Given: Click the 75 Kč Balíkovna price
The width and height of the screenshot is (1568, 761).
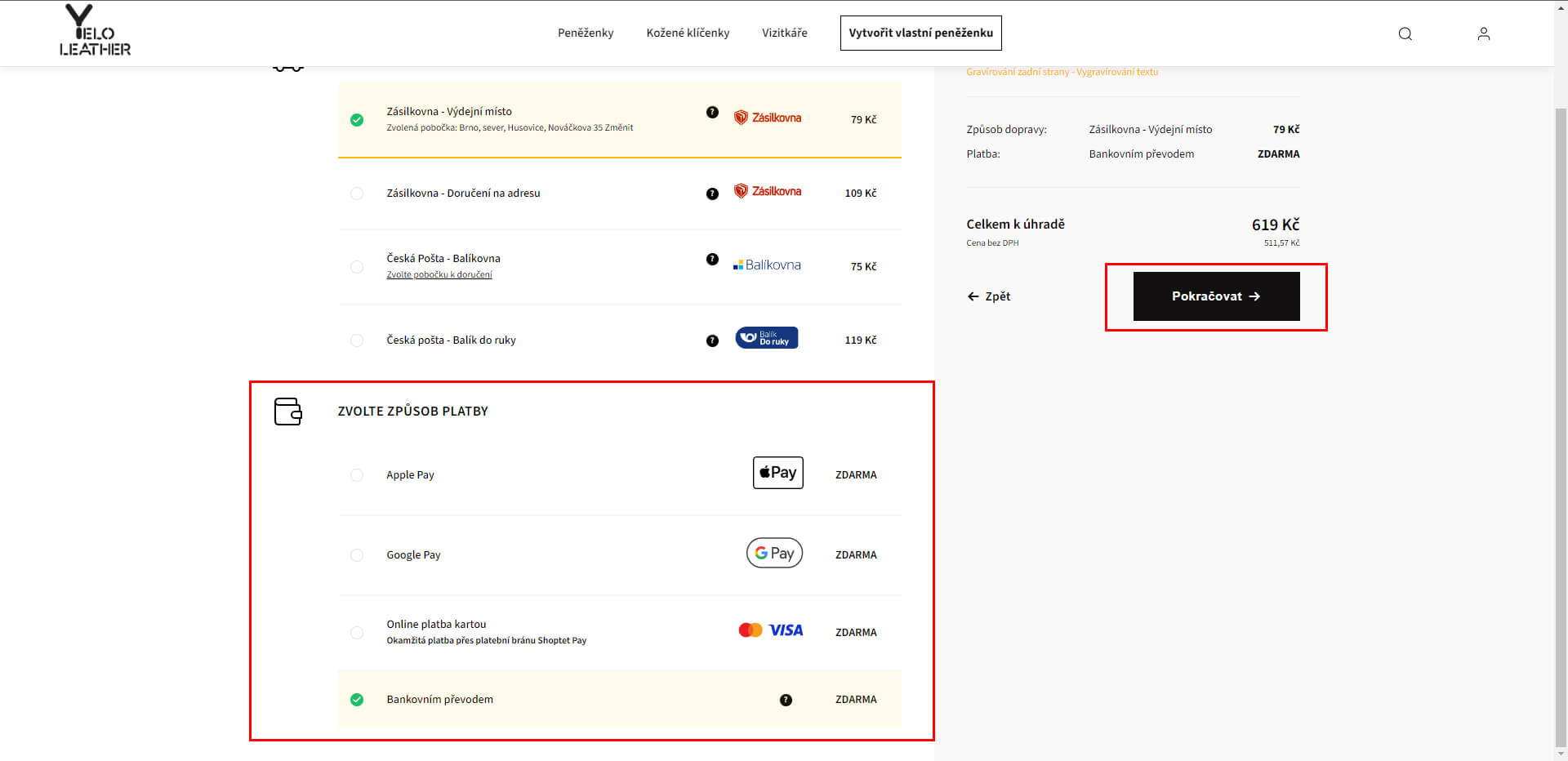Looking at the screenshot, I should click(863, 266).
